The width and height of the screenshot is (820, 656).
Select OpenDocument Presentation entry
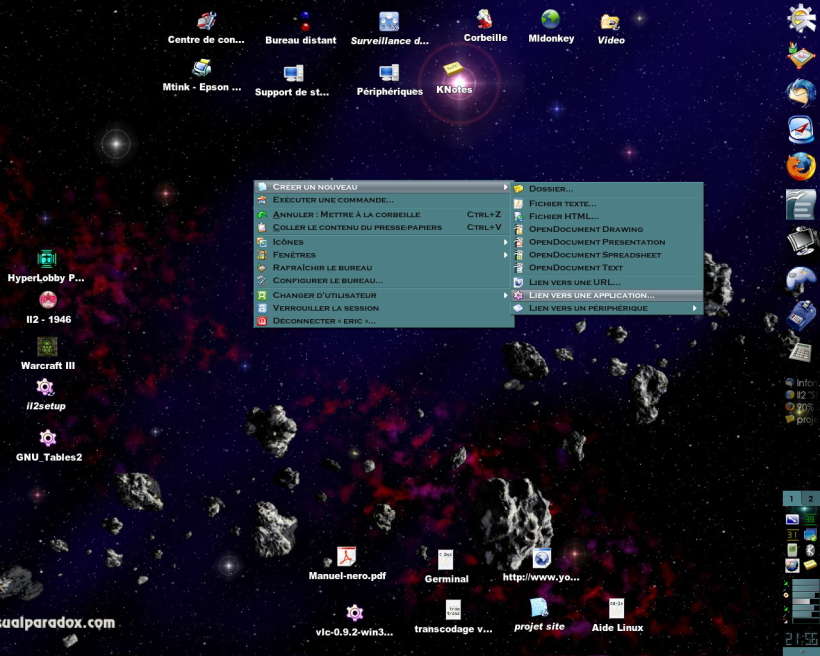click(x=607, y=242)
